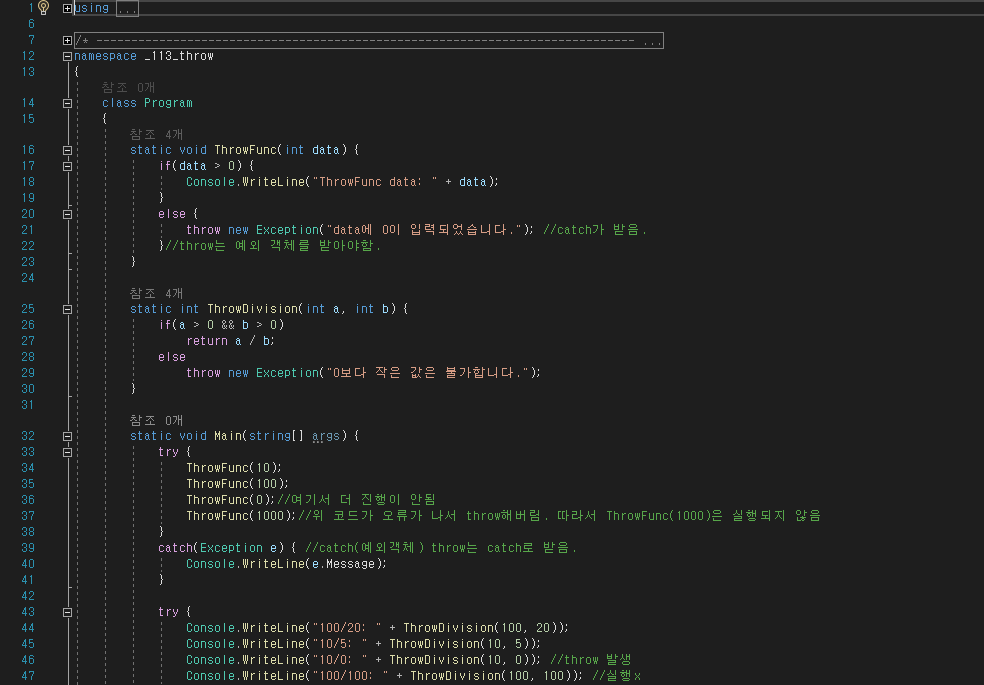The image size is (984, 685).
Task: Click the ThrowFunc(10); call on line 34
Action: click(234, 468)
